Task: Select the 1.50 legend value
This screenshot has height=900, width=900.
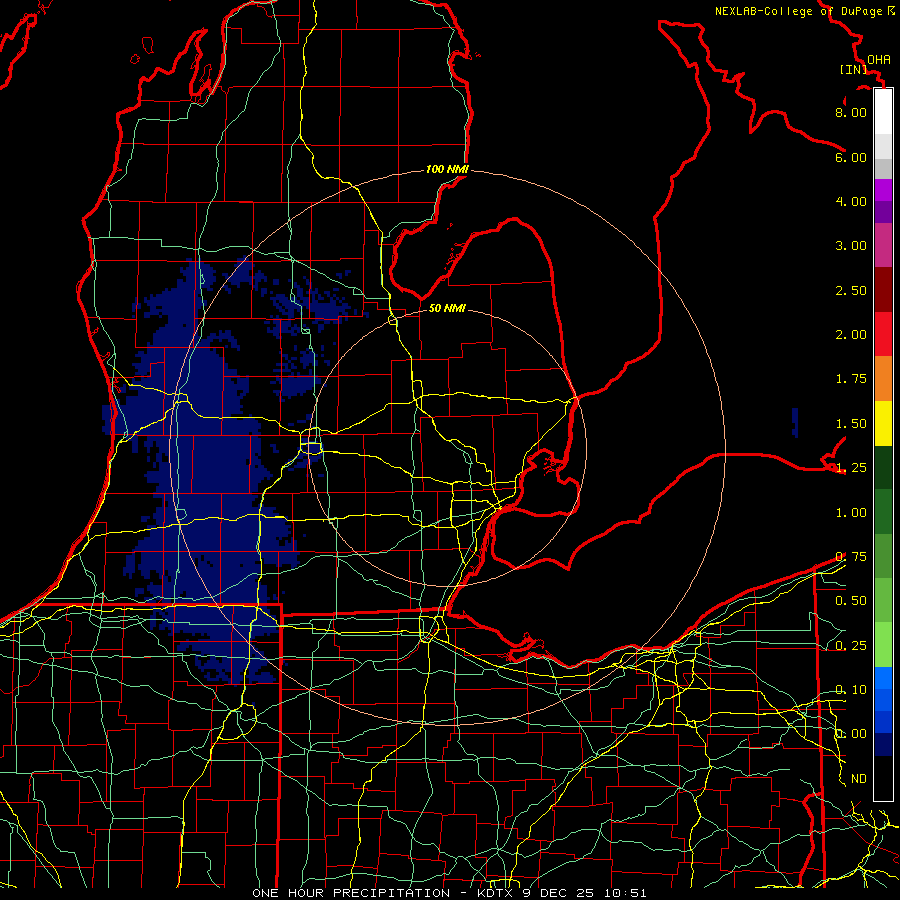Action: coord(851,423)
